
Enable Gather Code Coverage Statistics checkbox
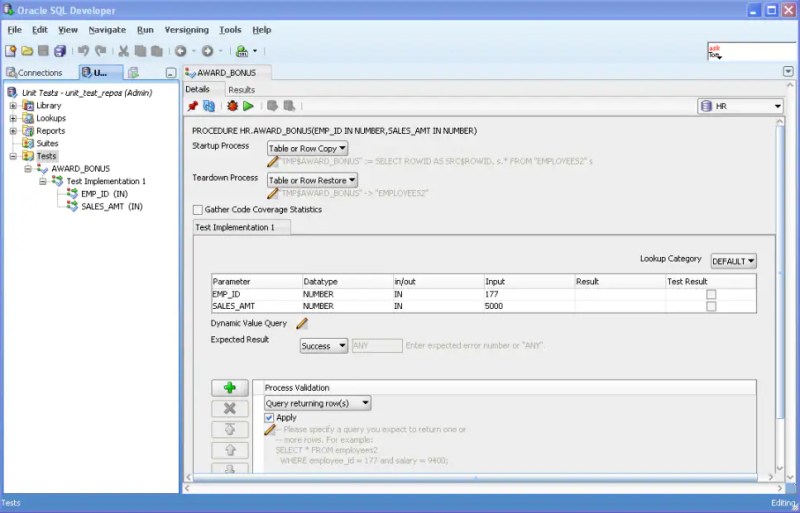[198, 210]
